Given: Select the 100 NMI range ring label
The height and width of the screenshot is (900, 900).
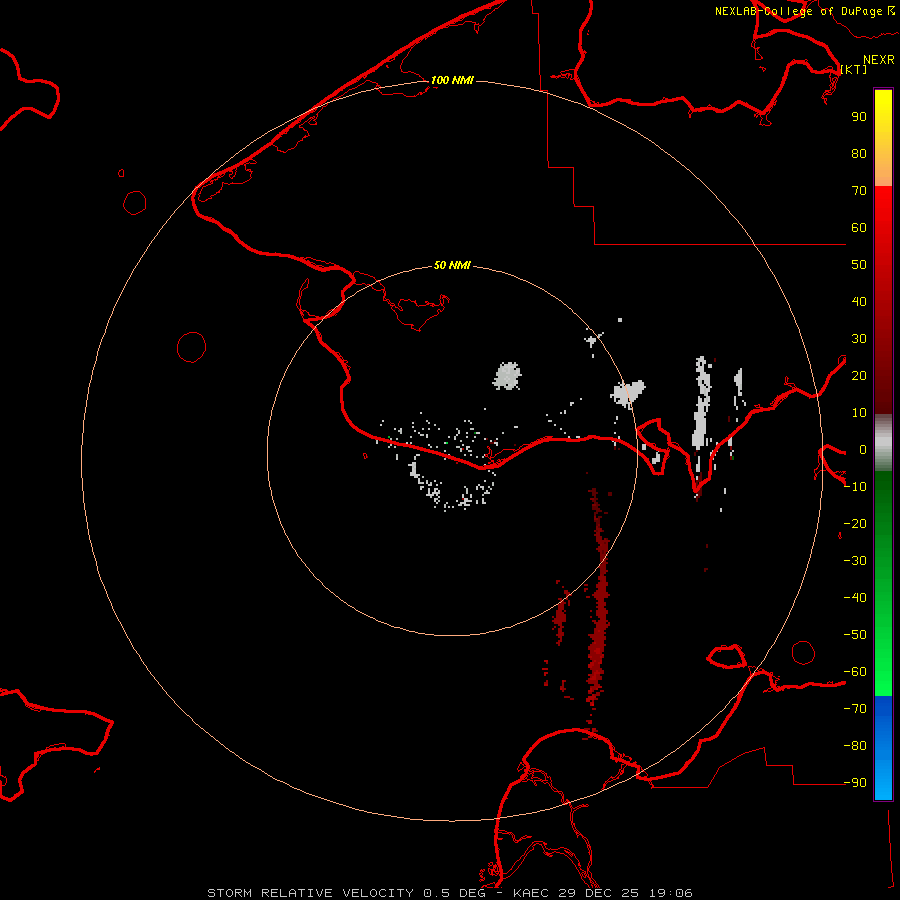Looking at the screenshot, I should pyautogui.click(x=452, y=80).
